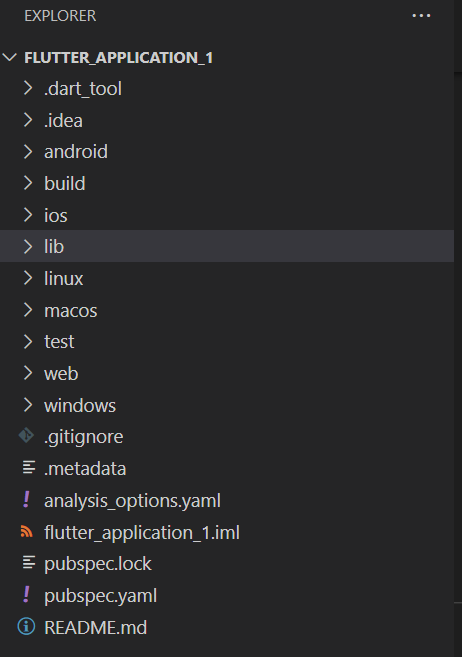Collapse the FLUTTER_APPLICATION_1 root folder
The height and width of the screenshot is (657, 462).
[9, 57]
